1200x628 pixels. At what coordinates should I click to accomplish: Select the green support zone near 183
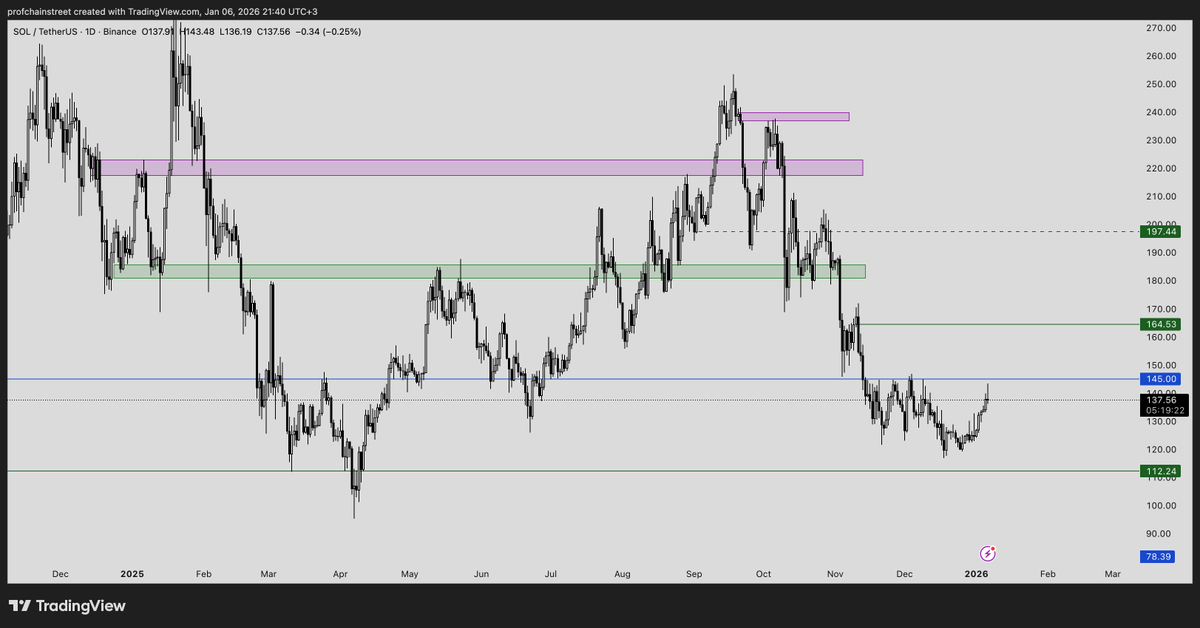pyautogui.click(x=491, y=271)
